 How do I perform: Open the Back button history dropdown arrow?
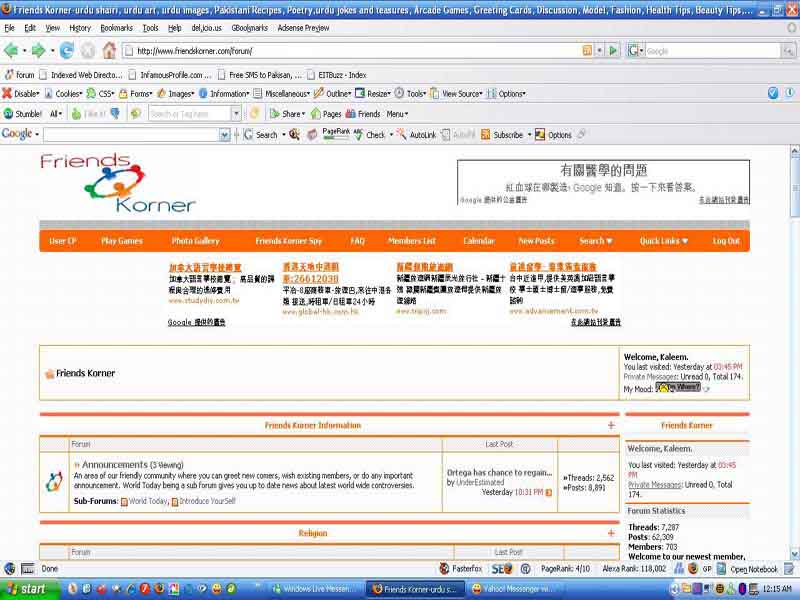24,51
